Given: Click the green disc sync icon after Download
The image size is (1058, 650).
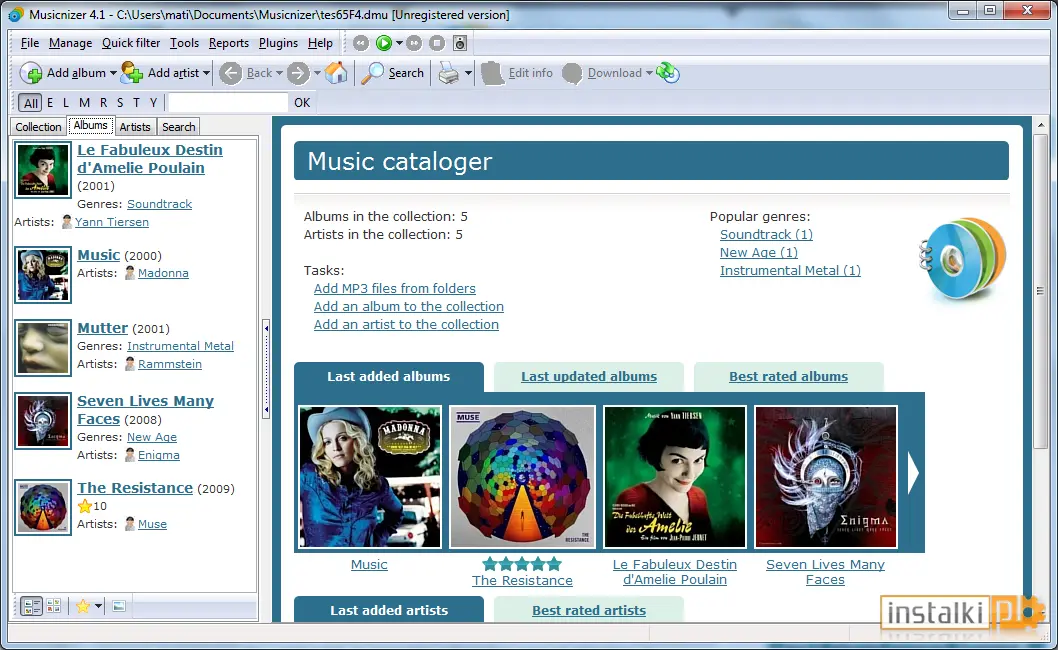Looking at the screenshot, I should [x=668, y=73].
